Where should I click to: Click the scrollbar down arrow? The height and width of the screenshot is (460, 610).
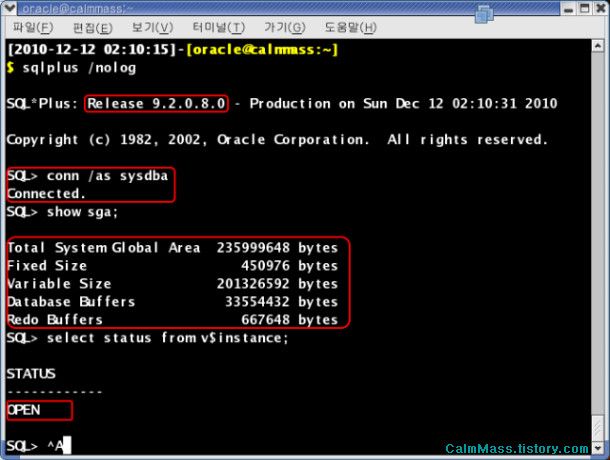[x=598, y=448]
